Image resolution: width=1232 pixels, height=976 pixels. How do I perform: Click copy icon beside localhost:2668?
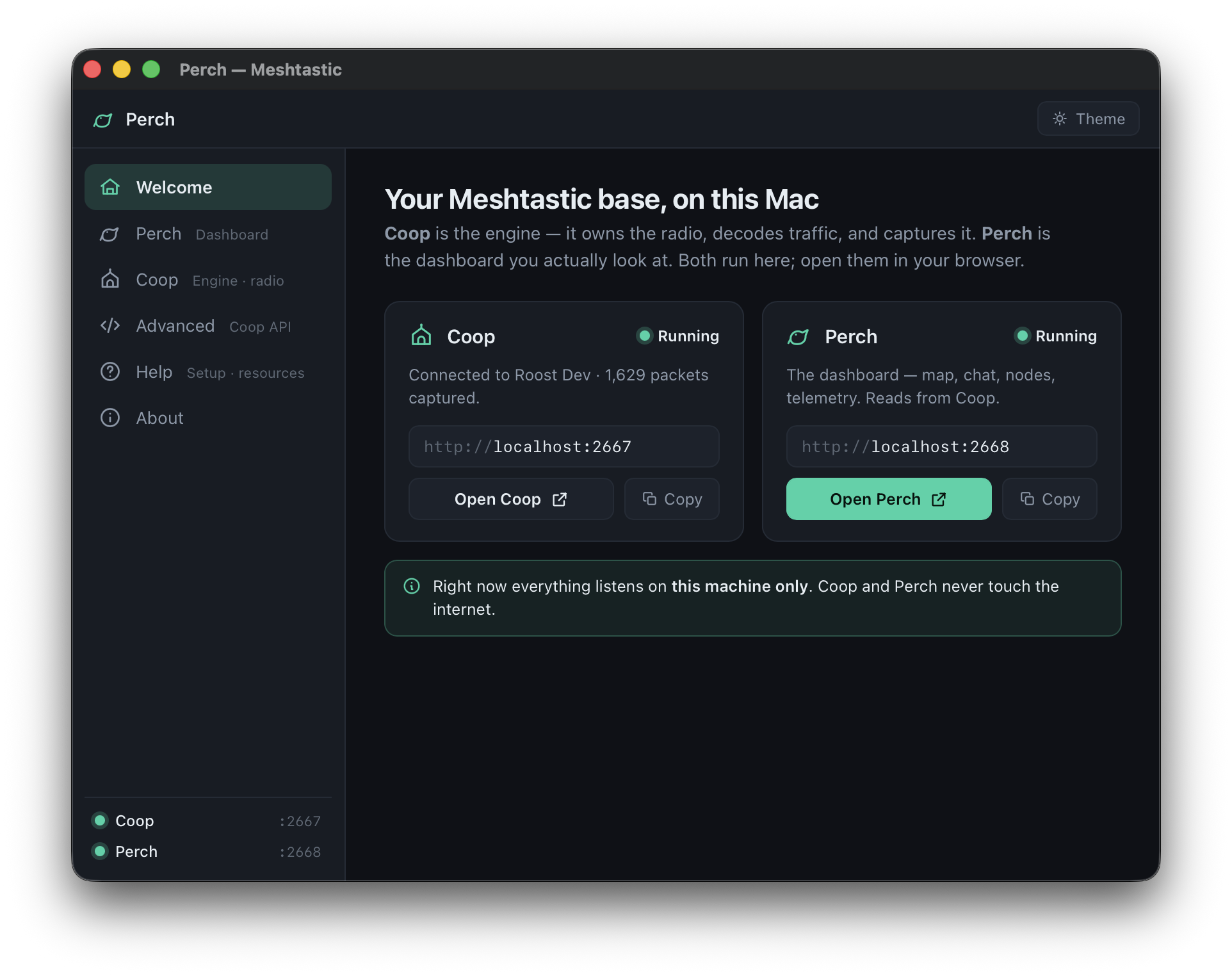1027,499
